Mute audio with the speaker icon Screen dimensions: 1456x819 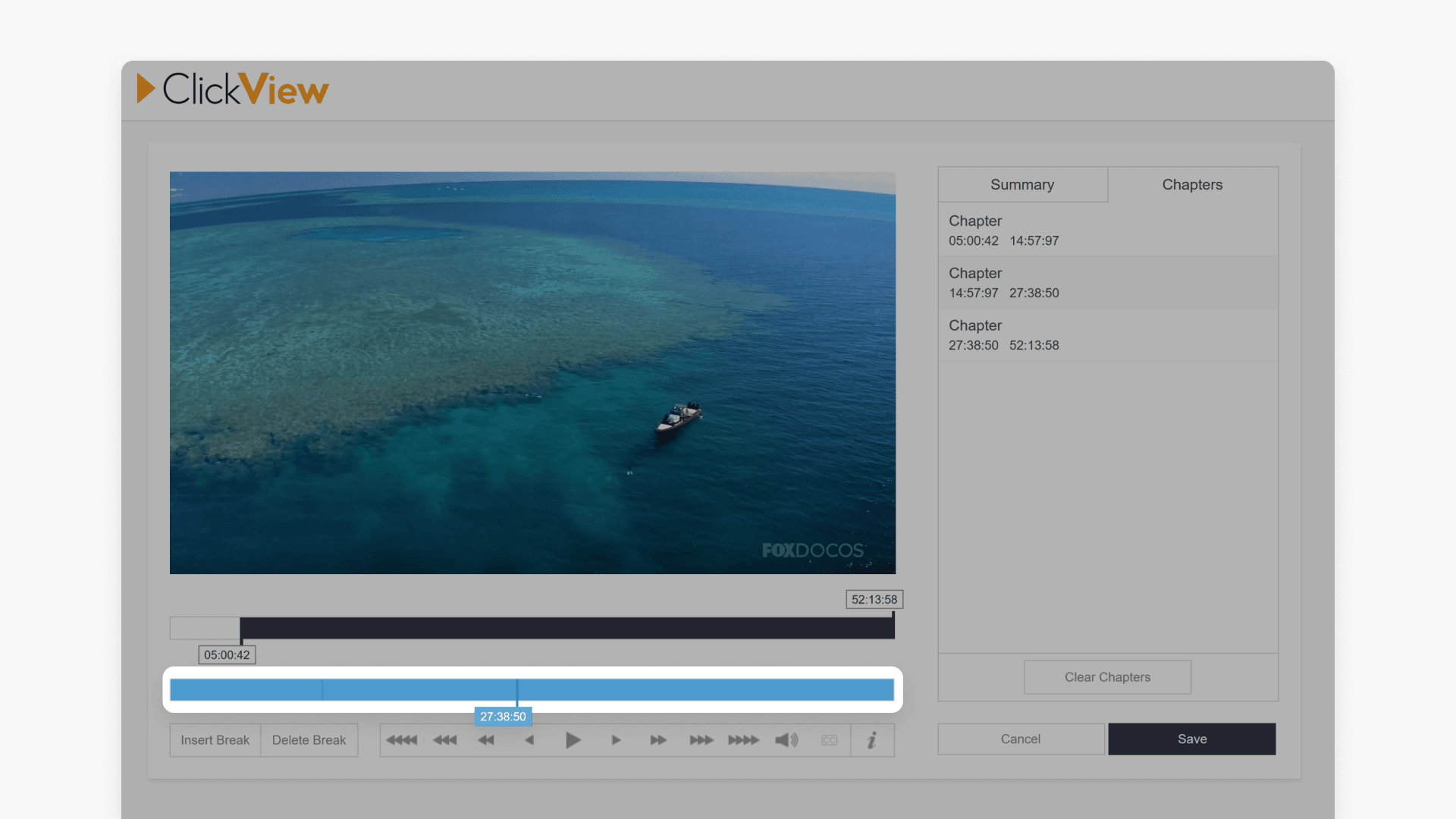pos(786,740)
